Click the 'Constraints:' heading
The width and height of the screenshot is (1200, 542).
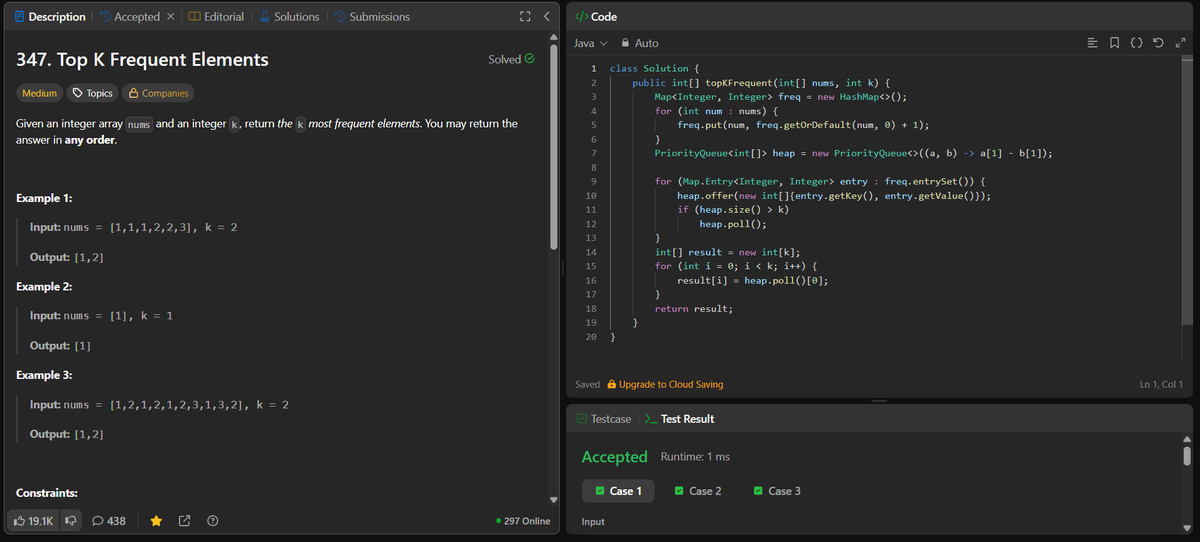(47, 494)
